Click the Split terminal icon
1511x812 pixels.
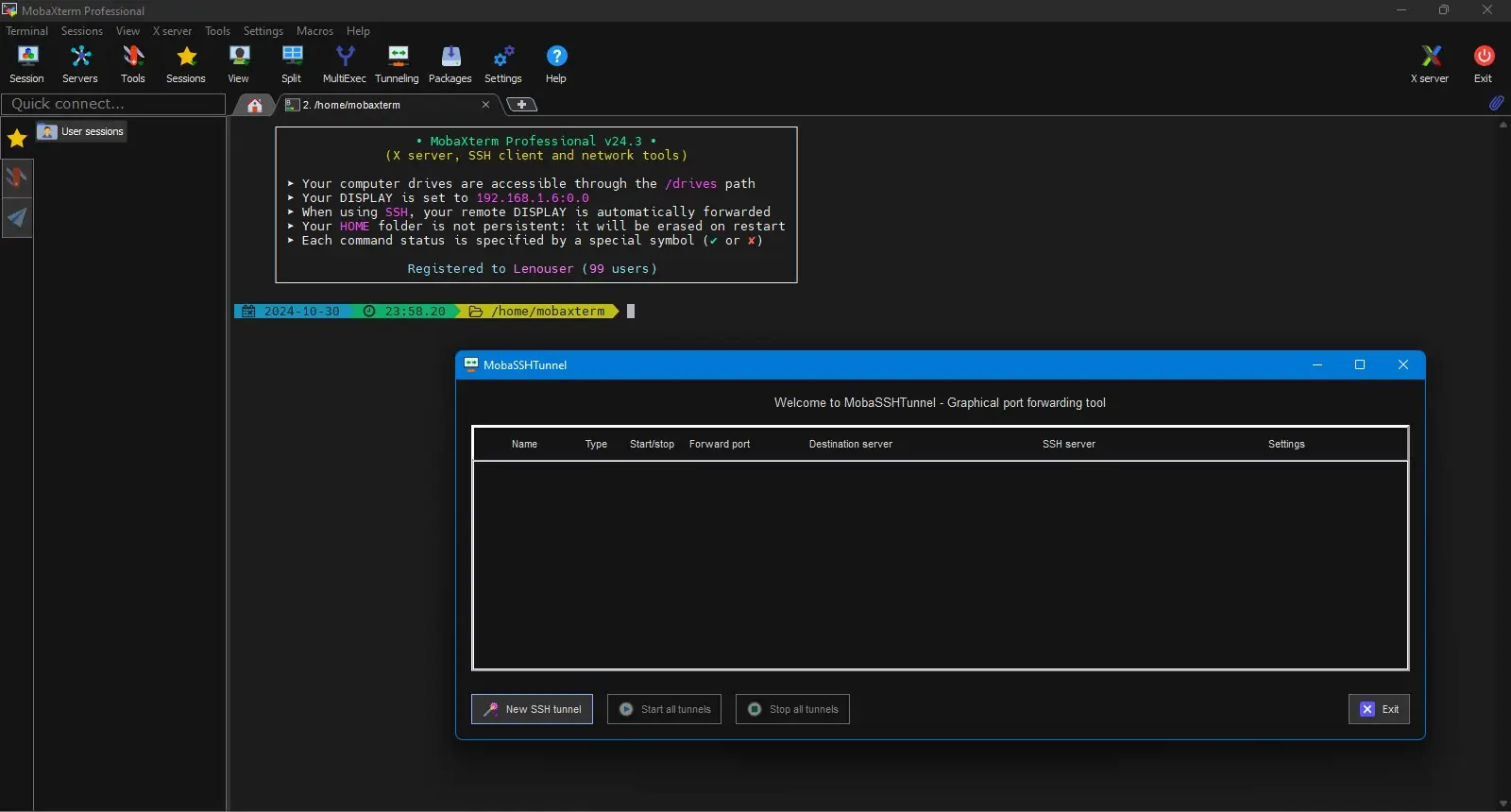click(x=292, y=64)
